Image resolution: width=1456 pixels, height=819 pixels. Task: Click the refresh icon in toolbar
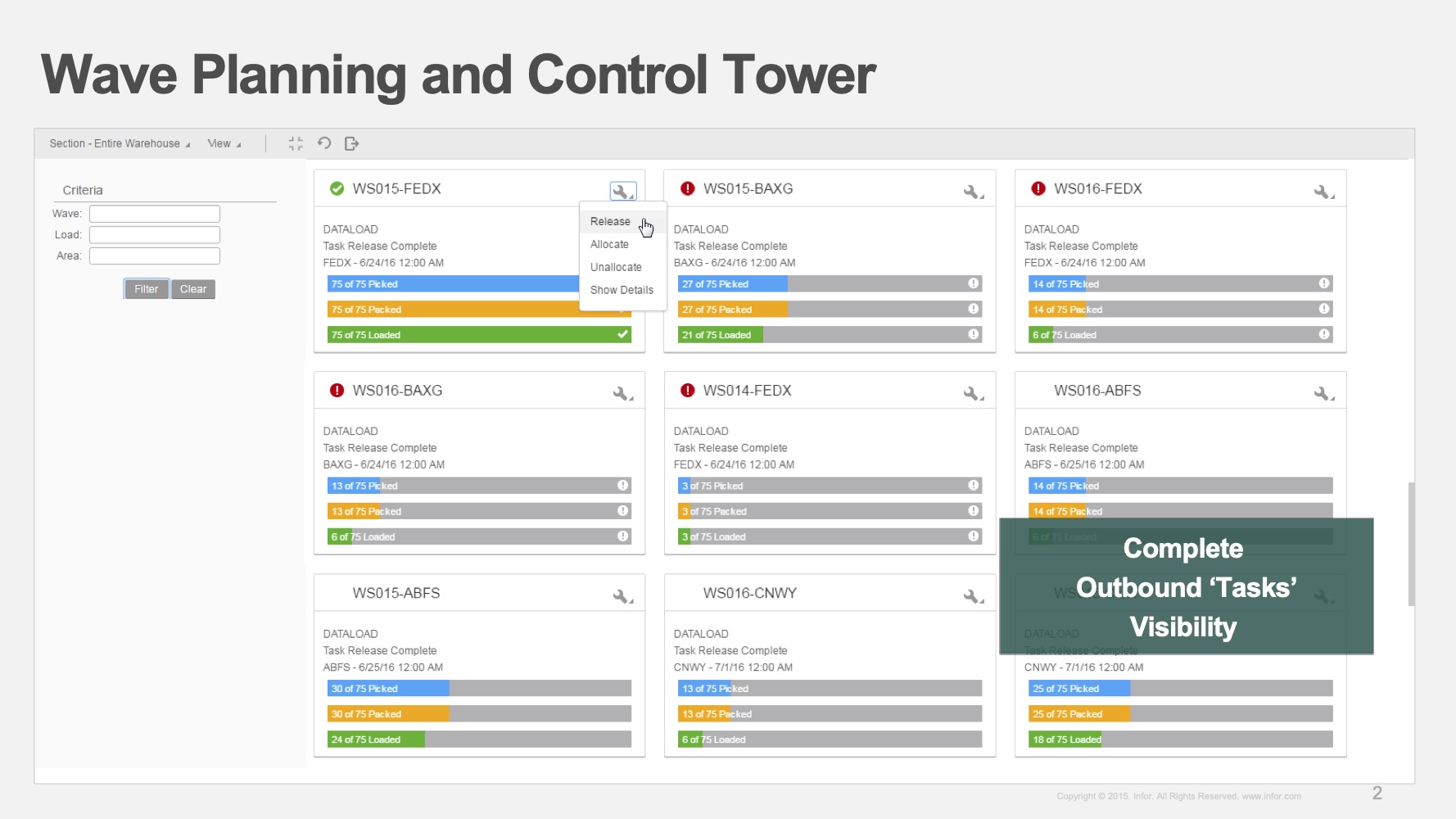click(324, 143)
